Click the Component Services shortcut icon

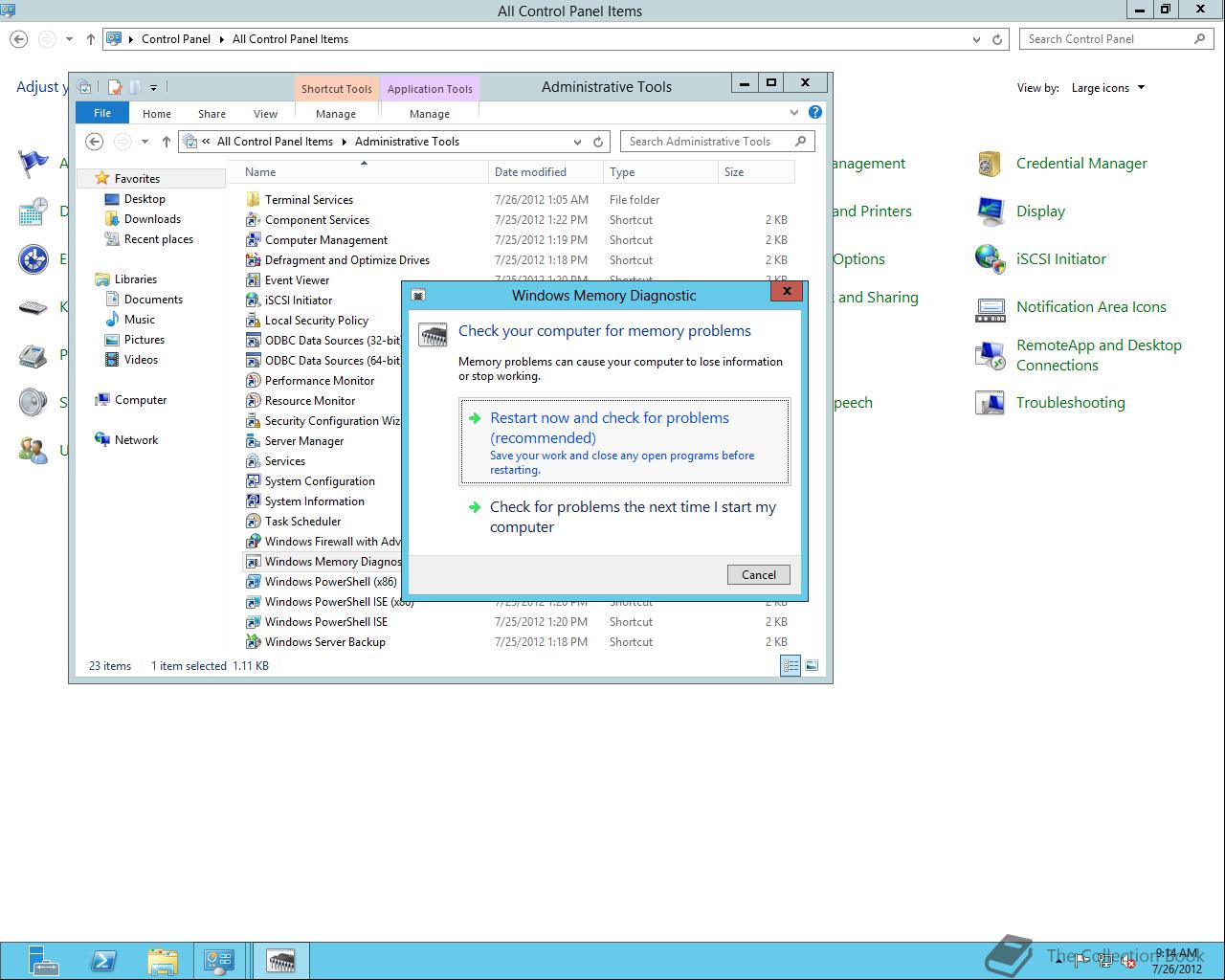[x=253, y=219]
